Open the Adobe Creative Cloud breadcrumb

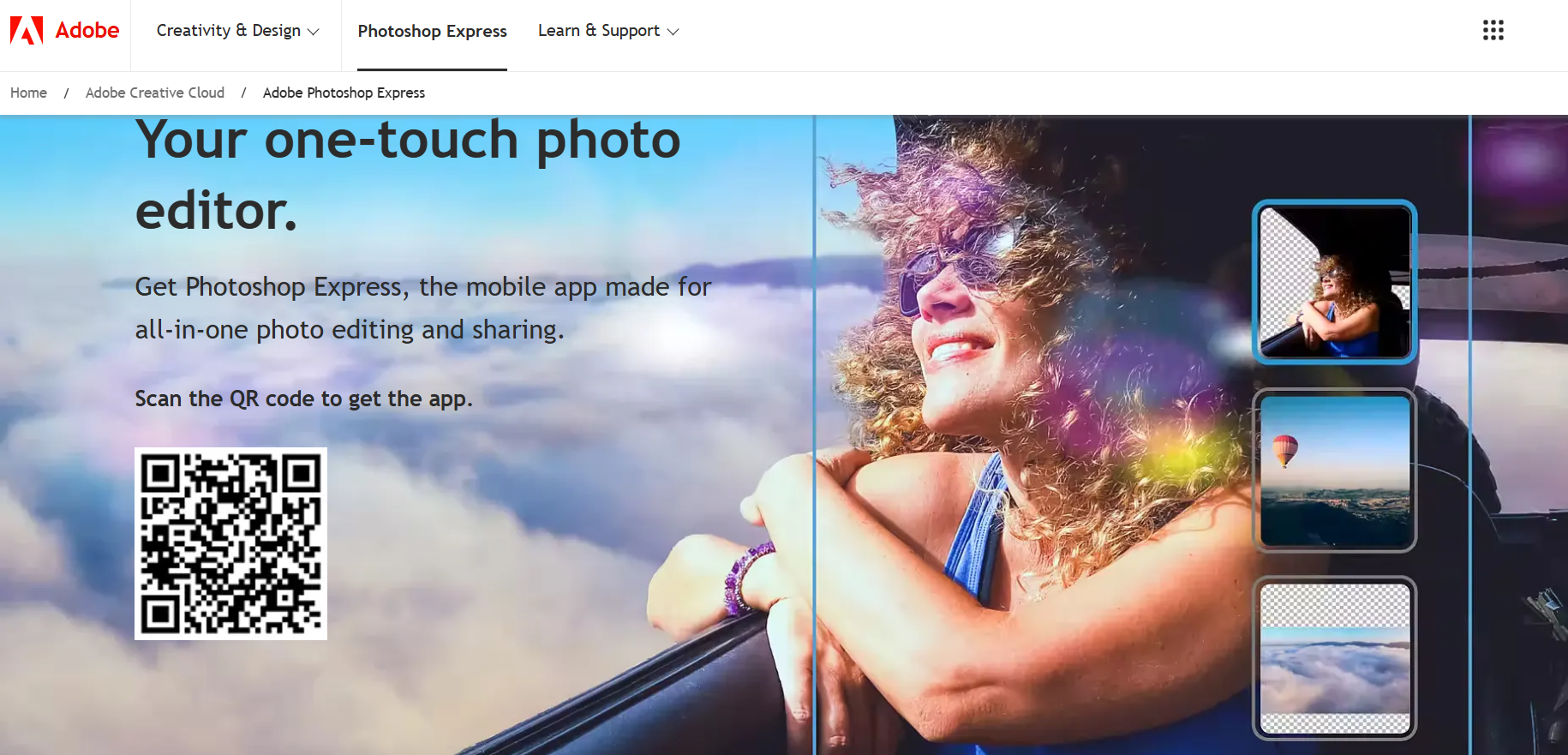click(x=155, y=93)
